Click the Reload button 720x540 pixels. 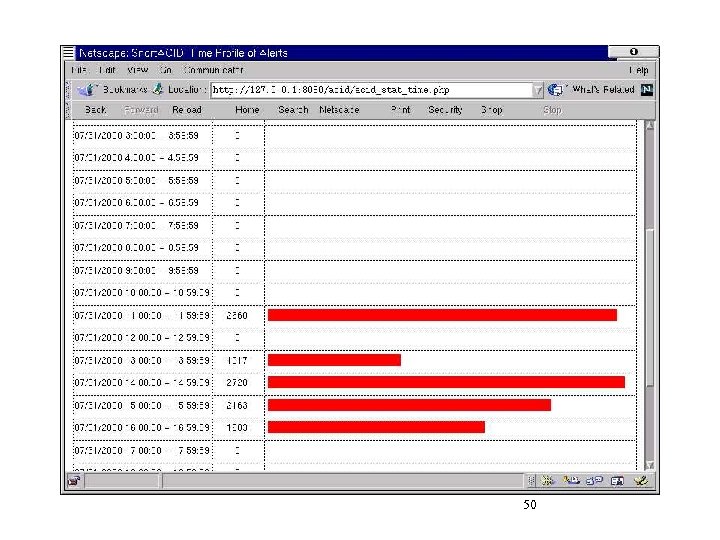(x=187, y=110)
